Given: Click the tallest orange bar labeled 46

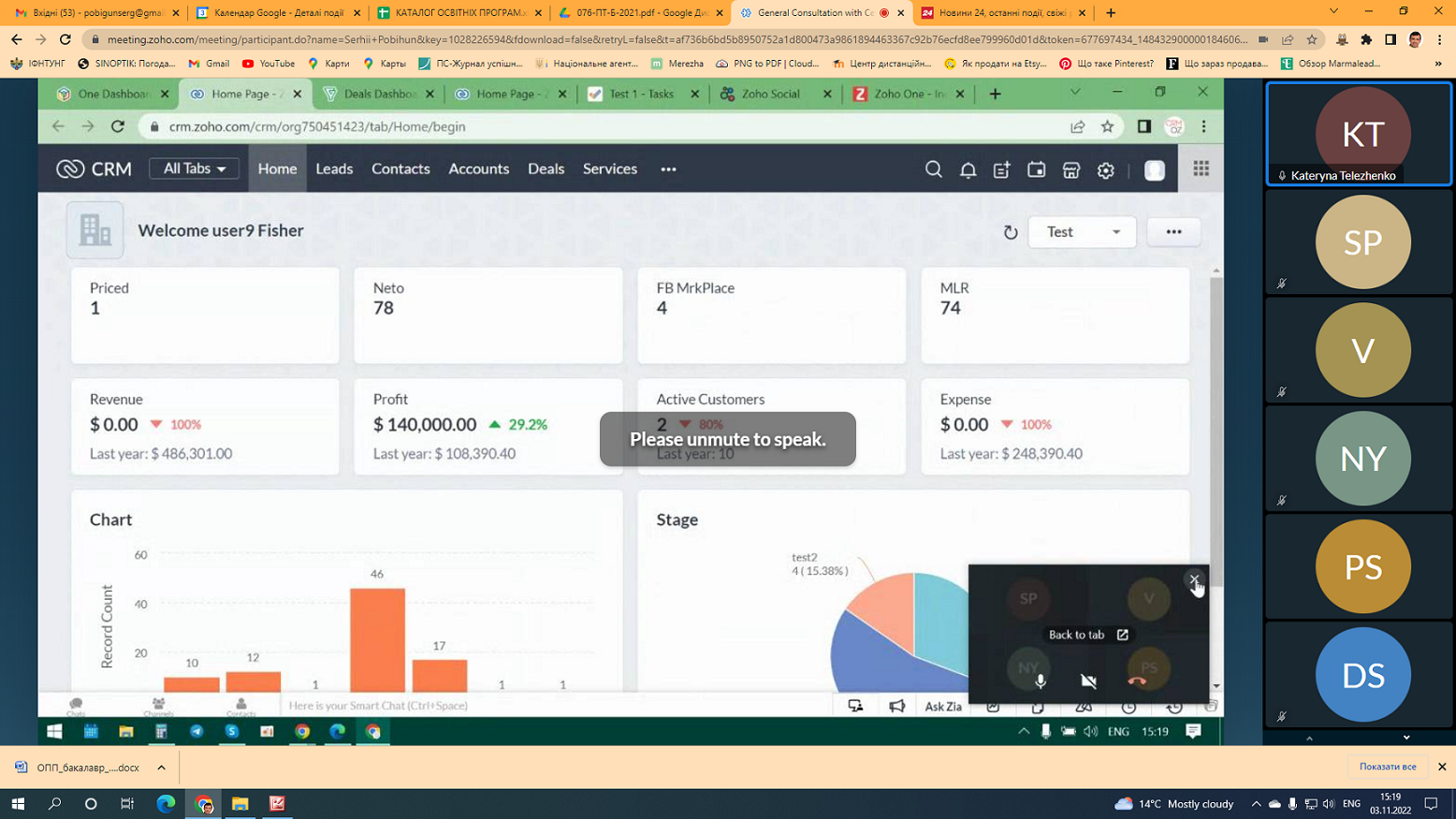Looking at the screenshot, I should click(377, 639).
